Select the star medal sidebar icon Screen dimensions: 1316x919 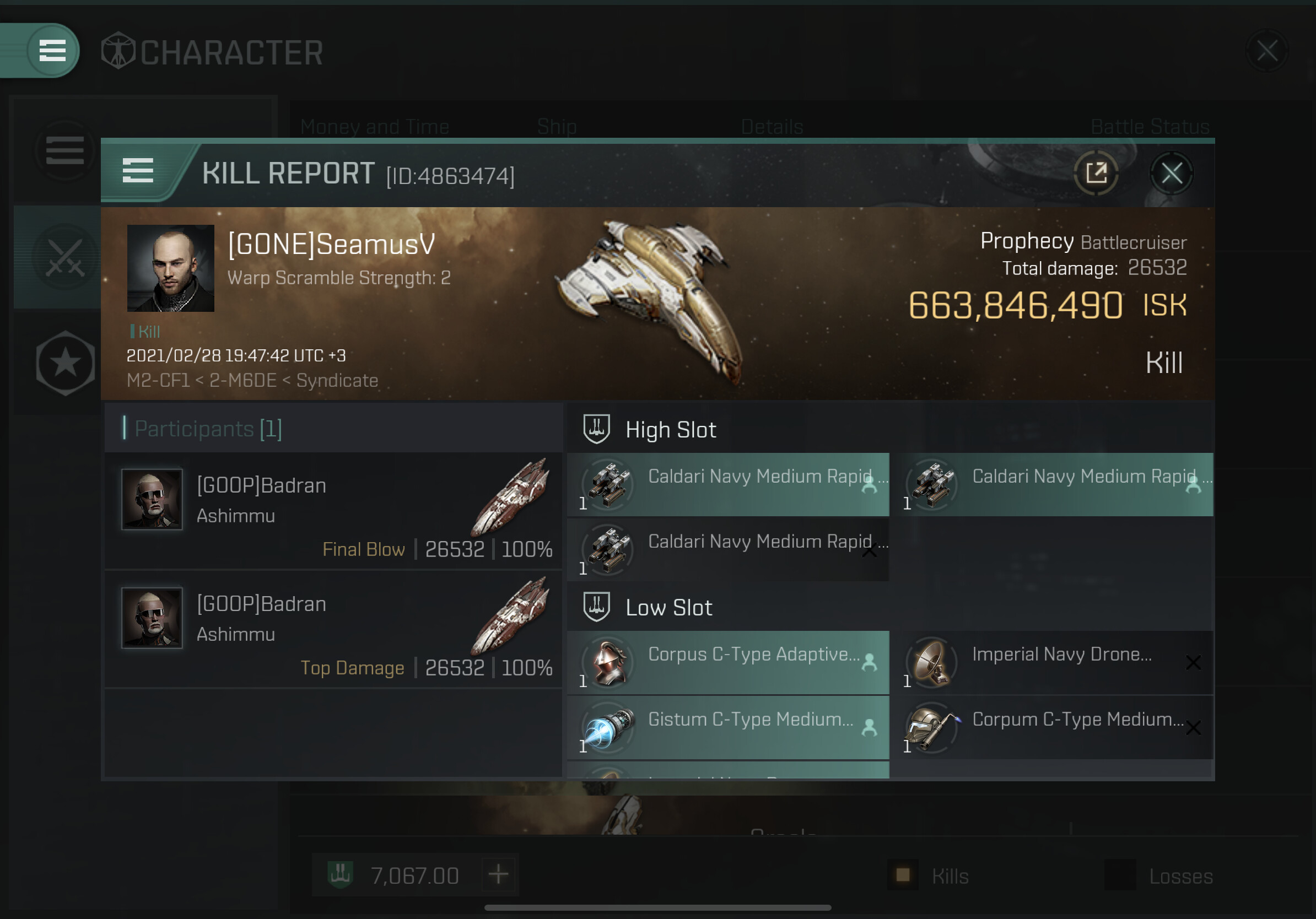(65, 363)
